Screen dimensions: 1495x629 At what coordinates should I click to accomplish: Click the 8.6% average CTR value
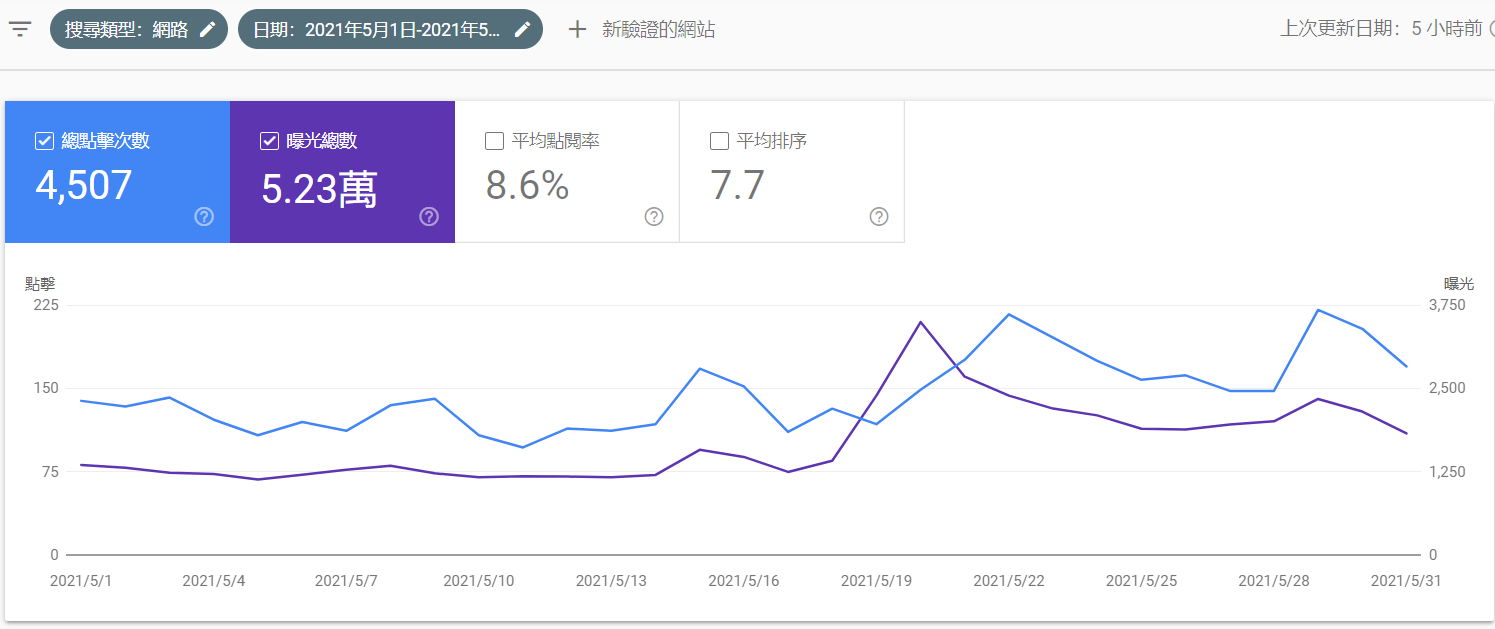527,186
